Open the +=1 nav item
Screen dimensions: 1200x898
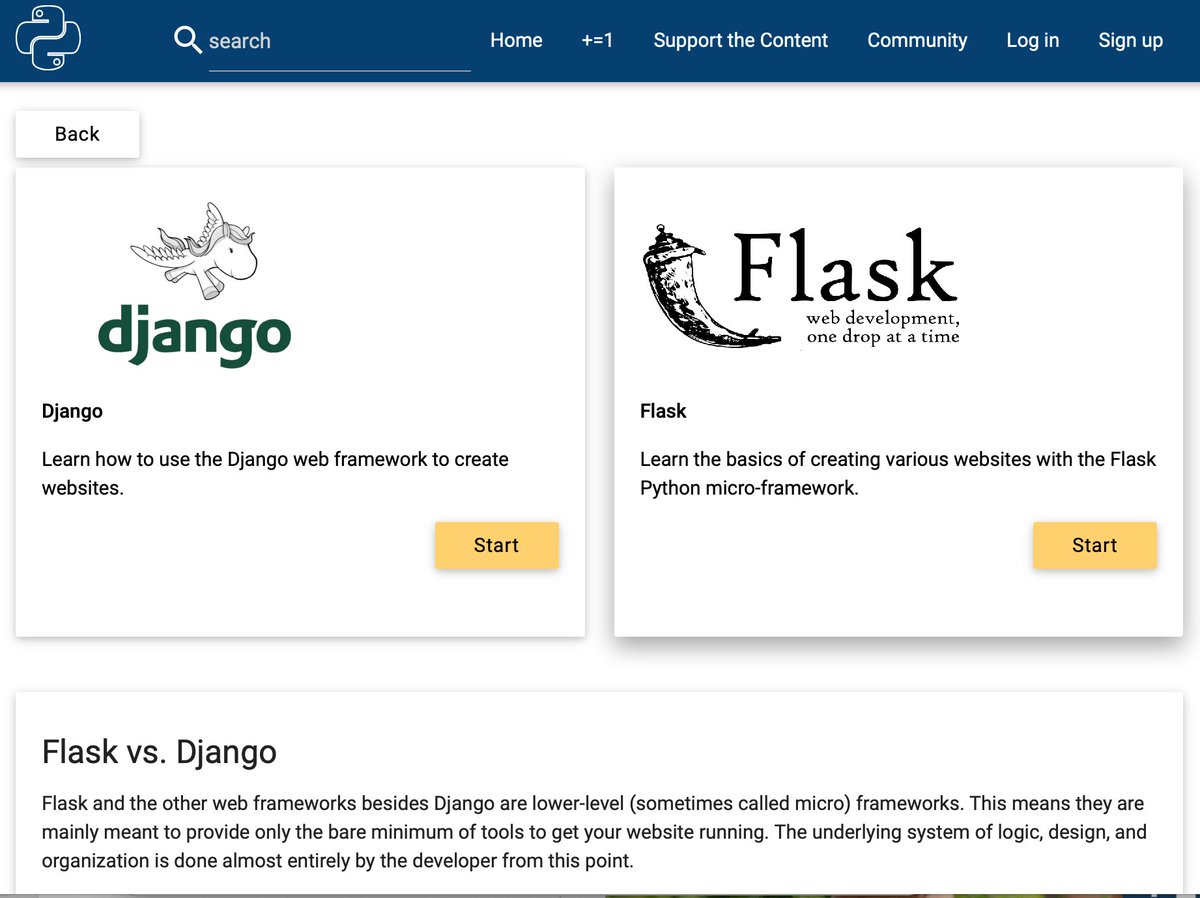[597, 41]
